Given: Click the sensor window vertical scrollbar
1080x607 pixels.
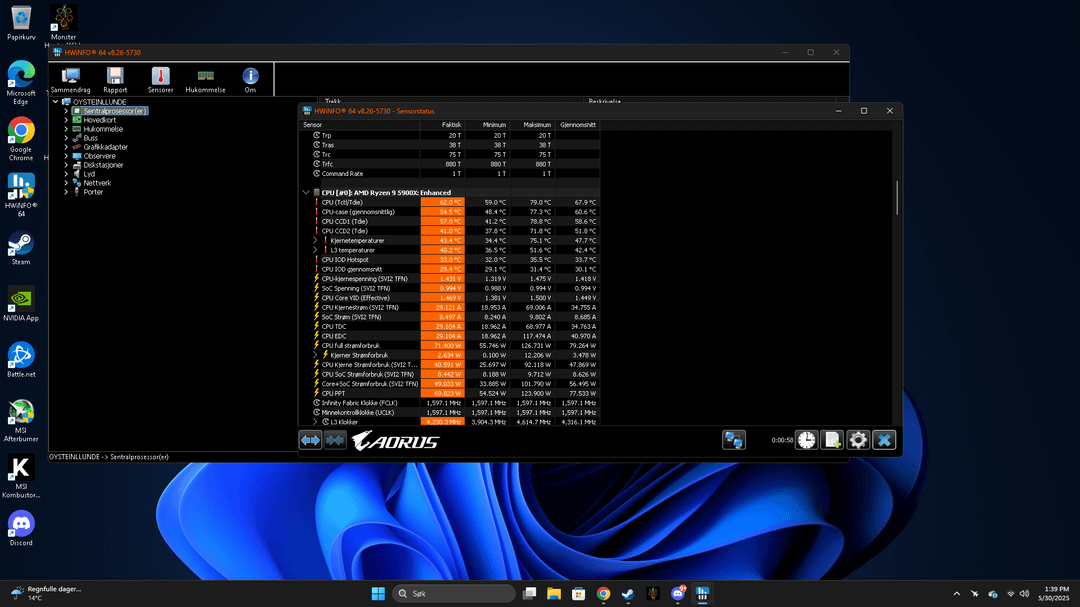Looking at the screenshot, I should [897, 198].
